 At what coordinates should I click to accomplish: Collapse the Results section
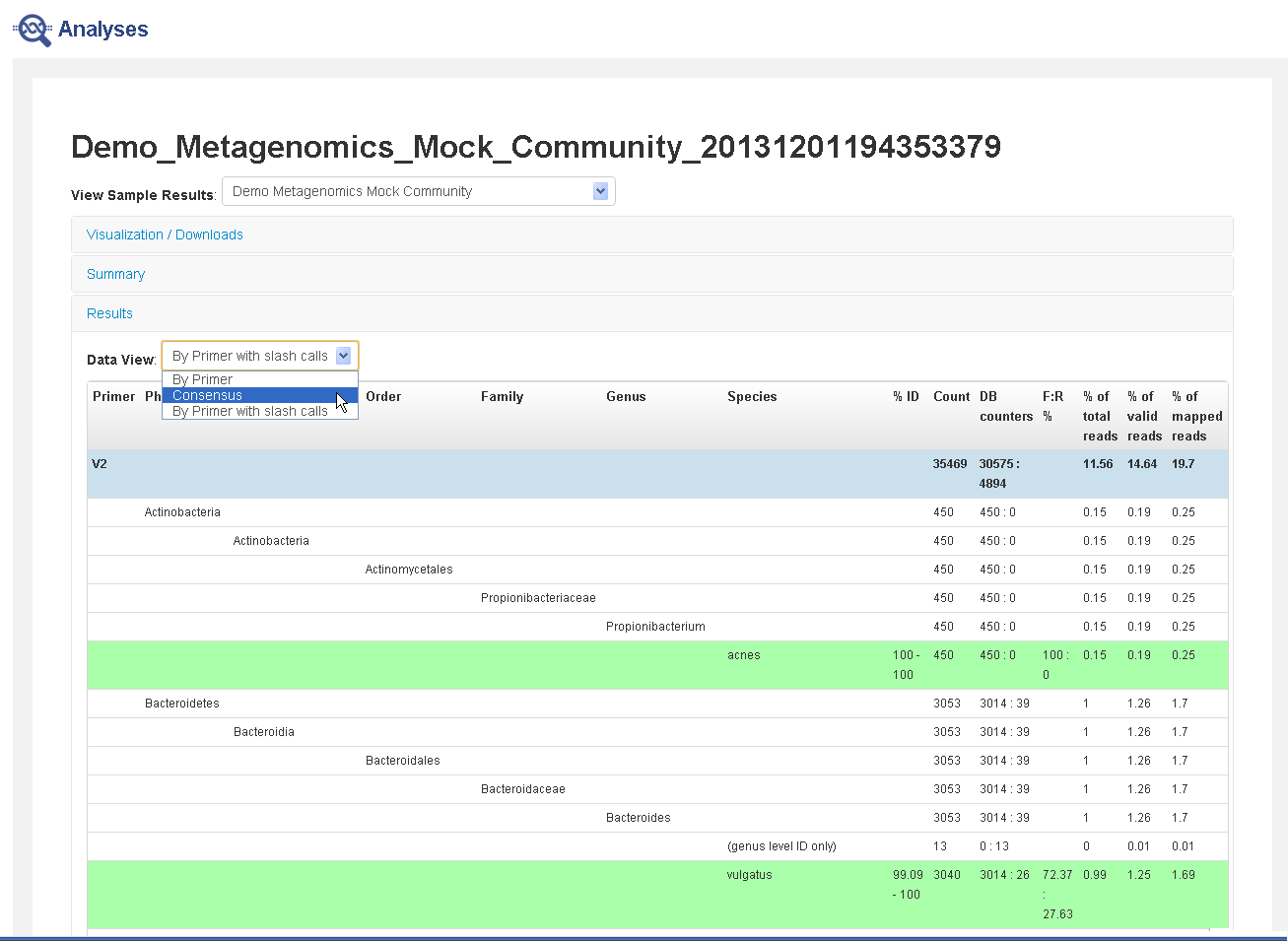pos(109,313)
